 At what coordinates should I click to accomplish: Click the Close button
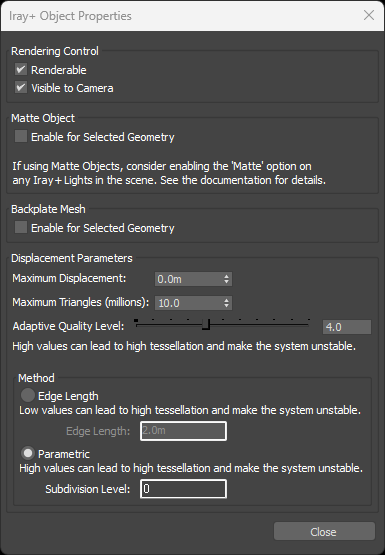324,531
